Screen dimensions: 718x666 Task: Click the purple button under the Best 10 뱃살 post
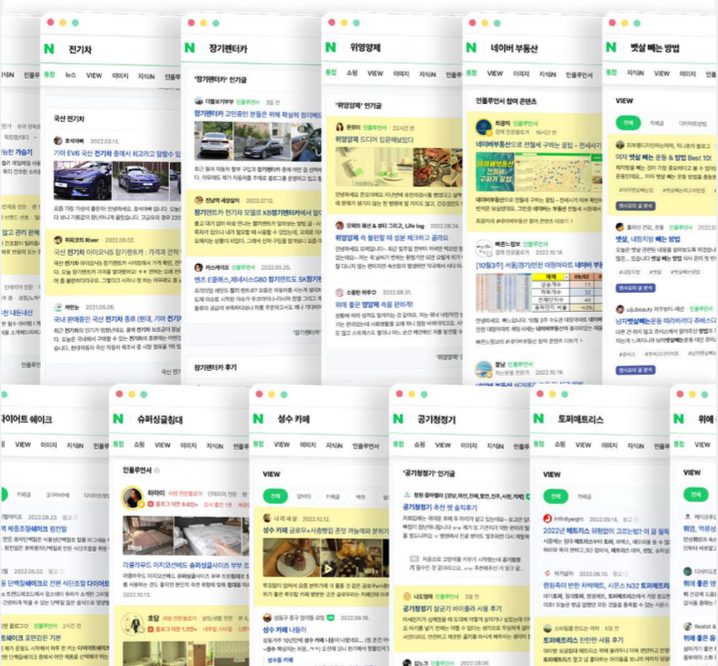point(635,206)
